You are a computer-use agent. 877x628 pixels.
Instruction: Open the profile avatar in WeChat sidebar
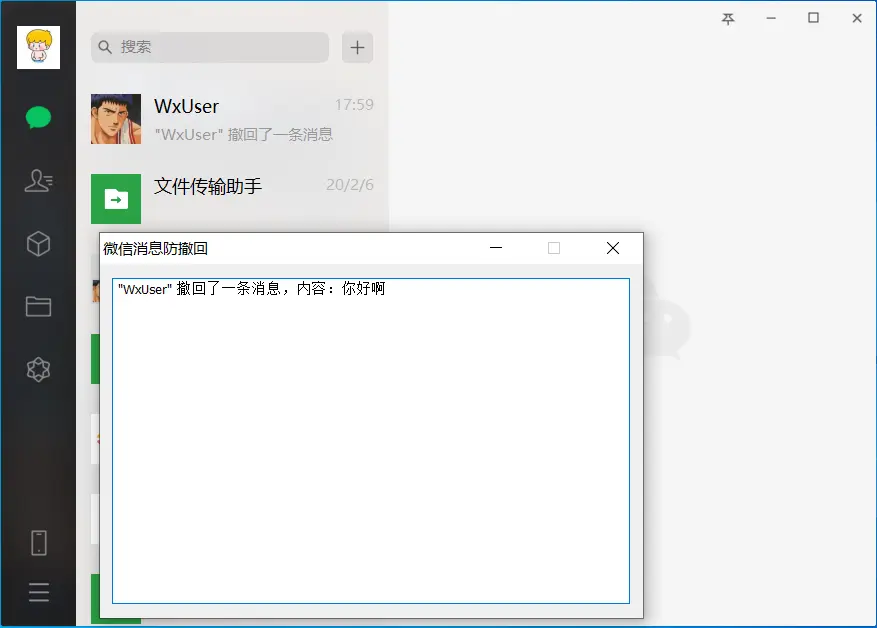[x=38, y=48]
